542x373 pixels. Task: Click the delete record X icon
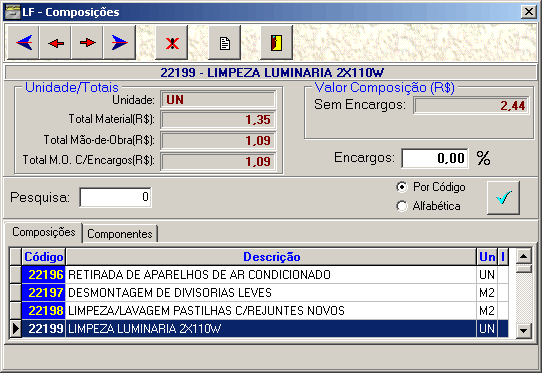172,43
